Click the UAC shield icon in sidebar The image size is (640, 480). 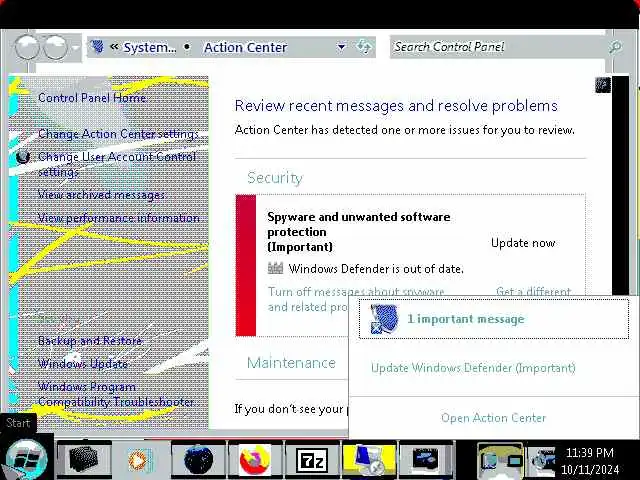coord(23,157)
